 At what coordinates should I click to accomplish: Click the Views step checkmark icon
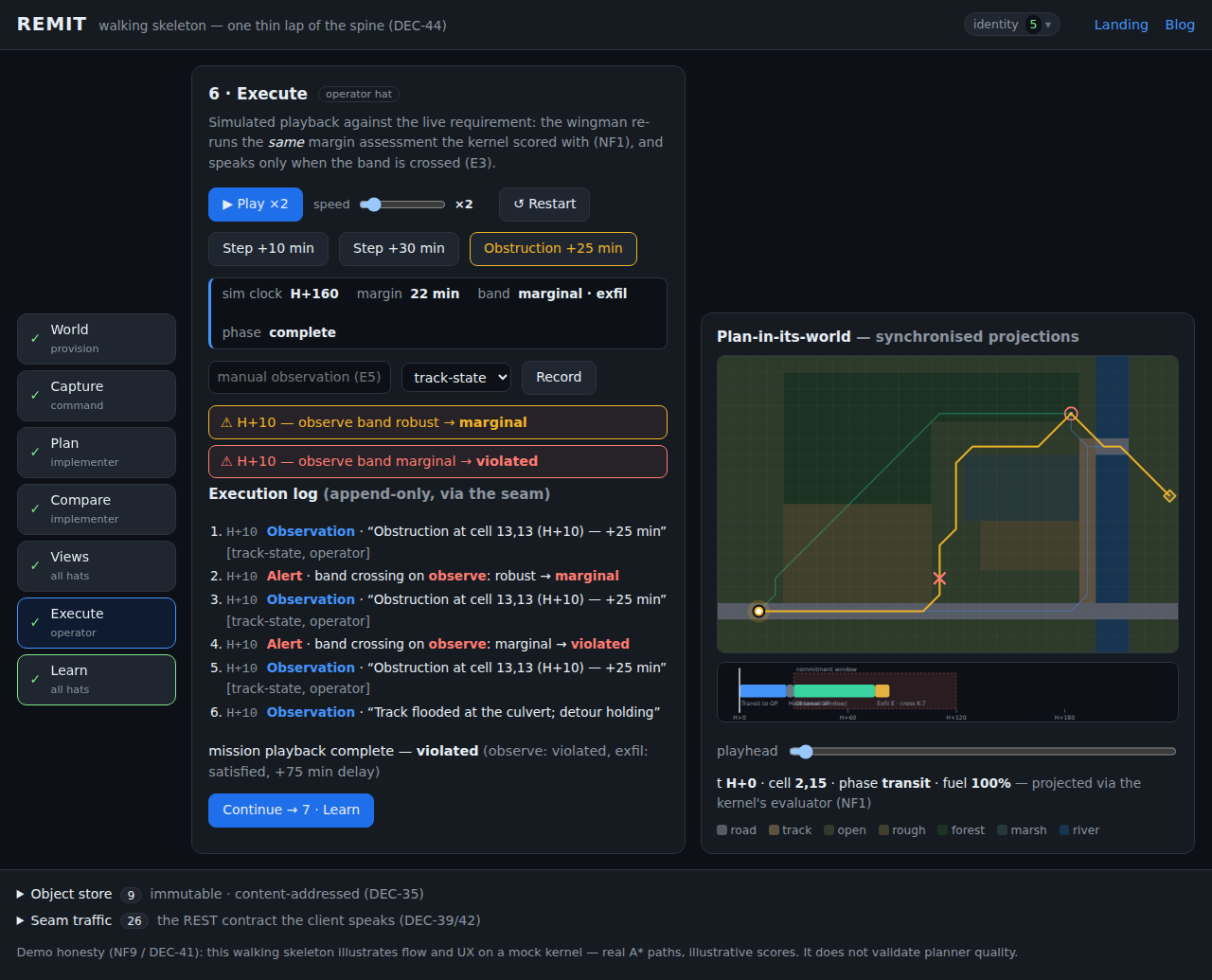[35, 565]
